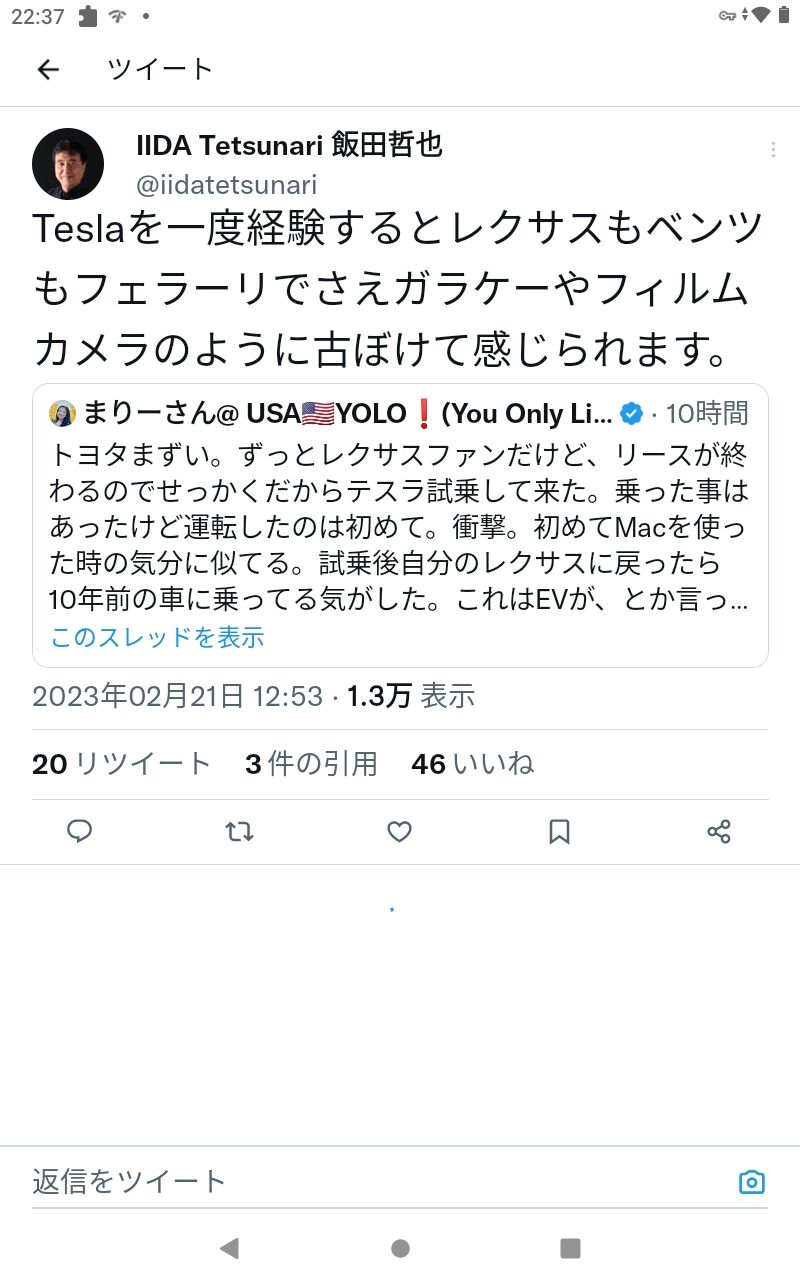
Task: Tap the reply speech bubble icon
Action: point(80,831)
